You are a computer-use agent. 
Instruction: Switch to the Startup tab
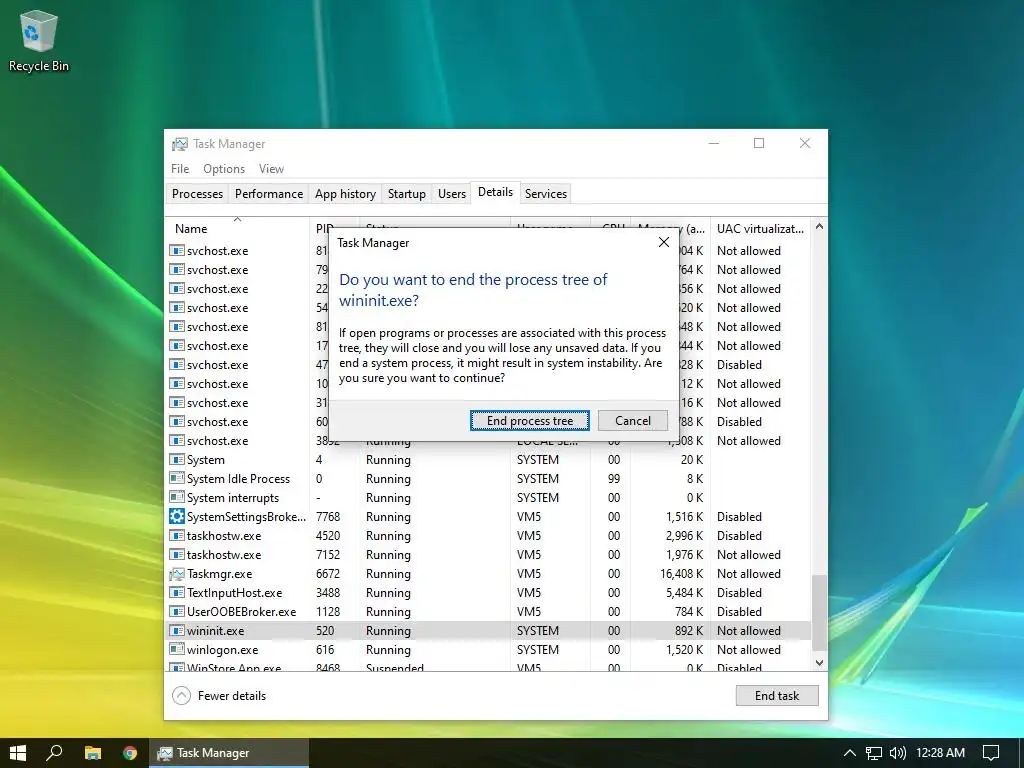coord(406,194)
